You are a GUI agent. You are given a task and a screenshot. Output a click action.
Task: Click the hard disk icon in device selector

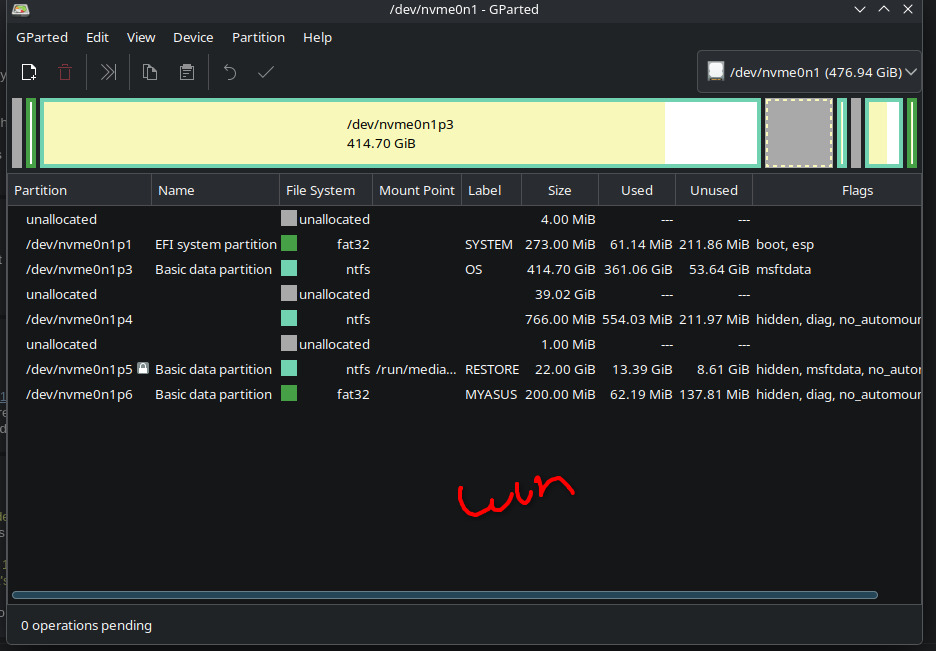point(716,72)
